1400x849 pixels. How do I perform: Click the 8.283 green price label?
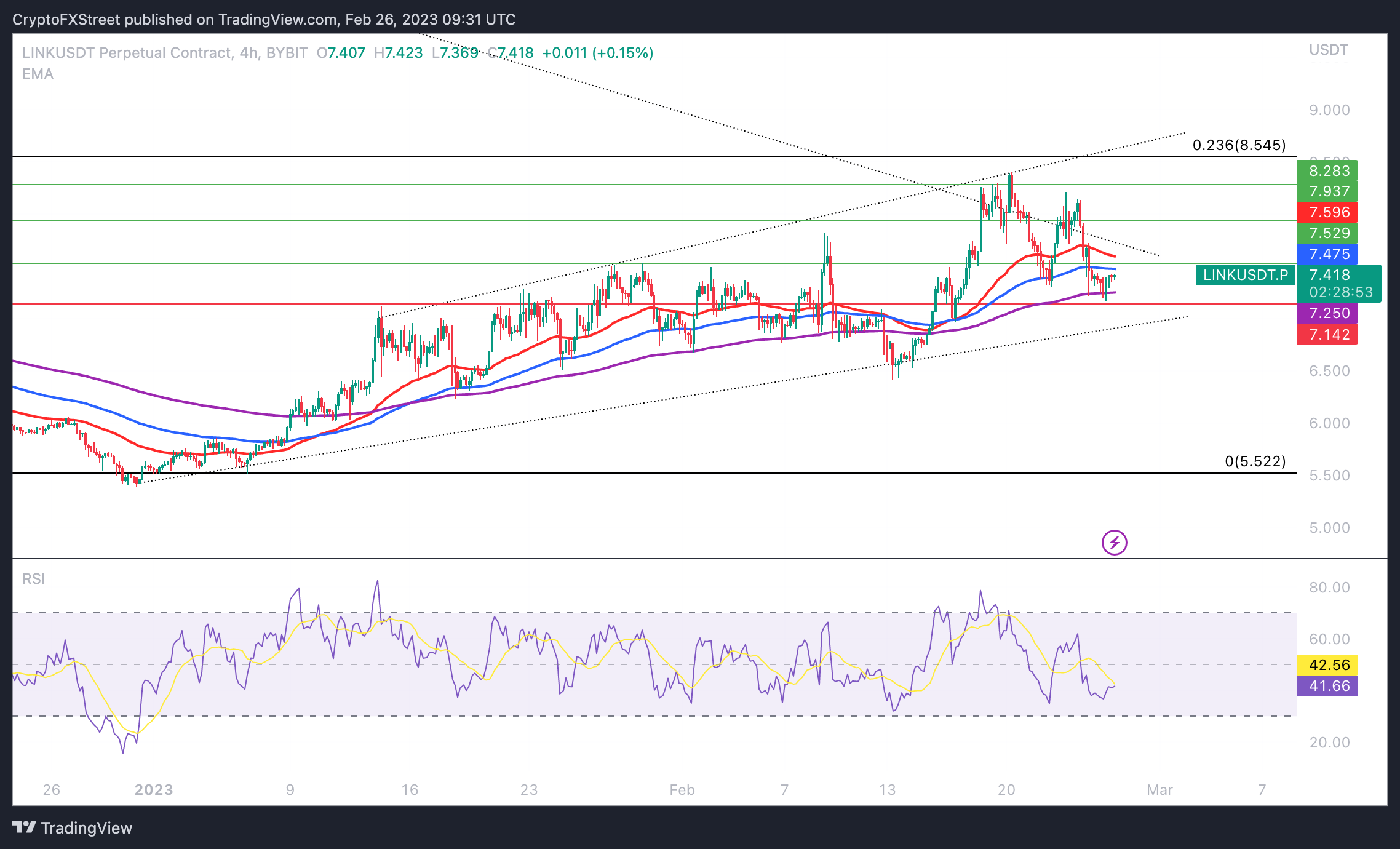point(1327,170)
